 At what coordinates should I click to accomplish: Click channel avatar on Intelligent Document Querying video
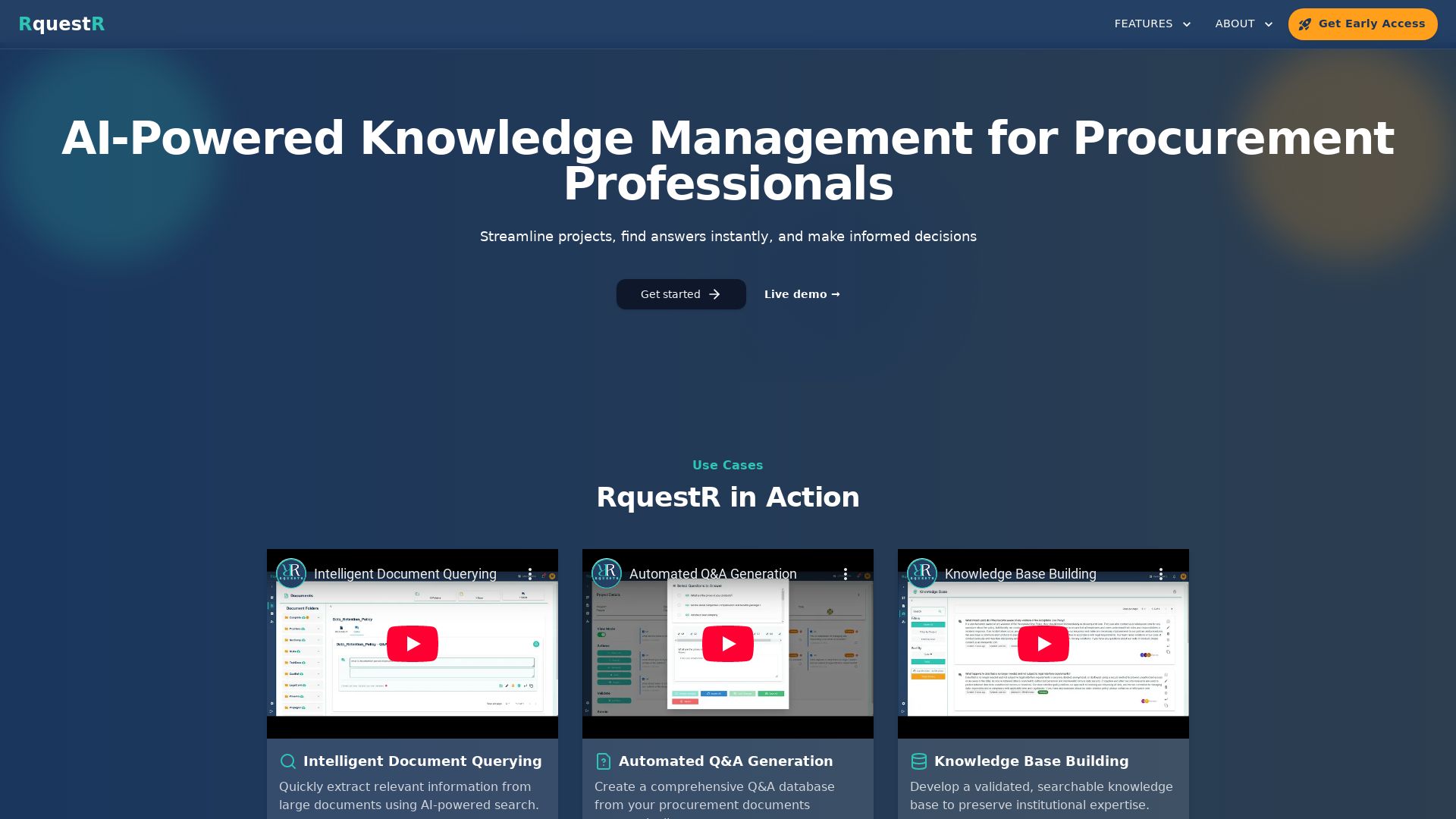(x=291, y=573)
